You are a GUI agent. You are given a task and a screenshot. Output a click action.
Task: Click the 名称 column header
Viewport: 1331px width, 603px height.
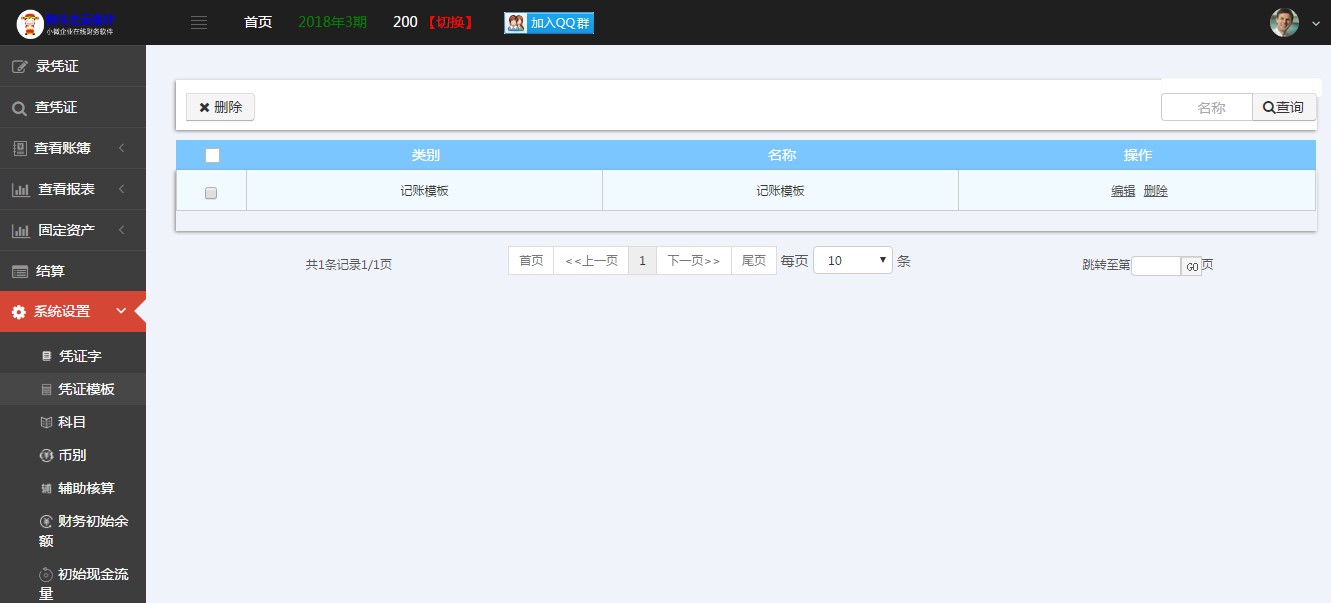(781, 155)
